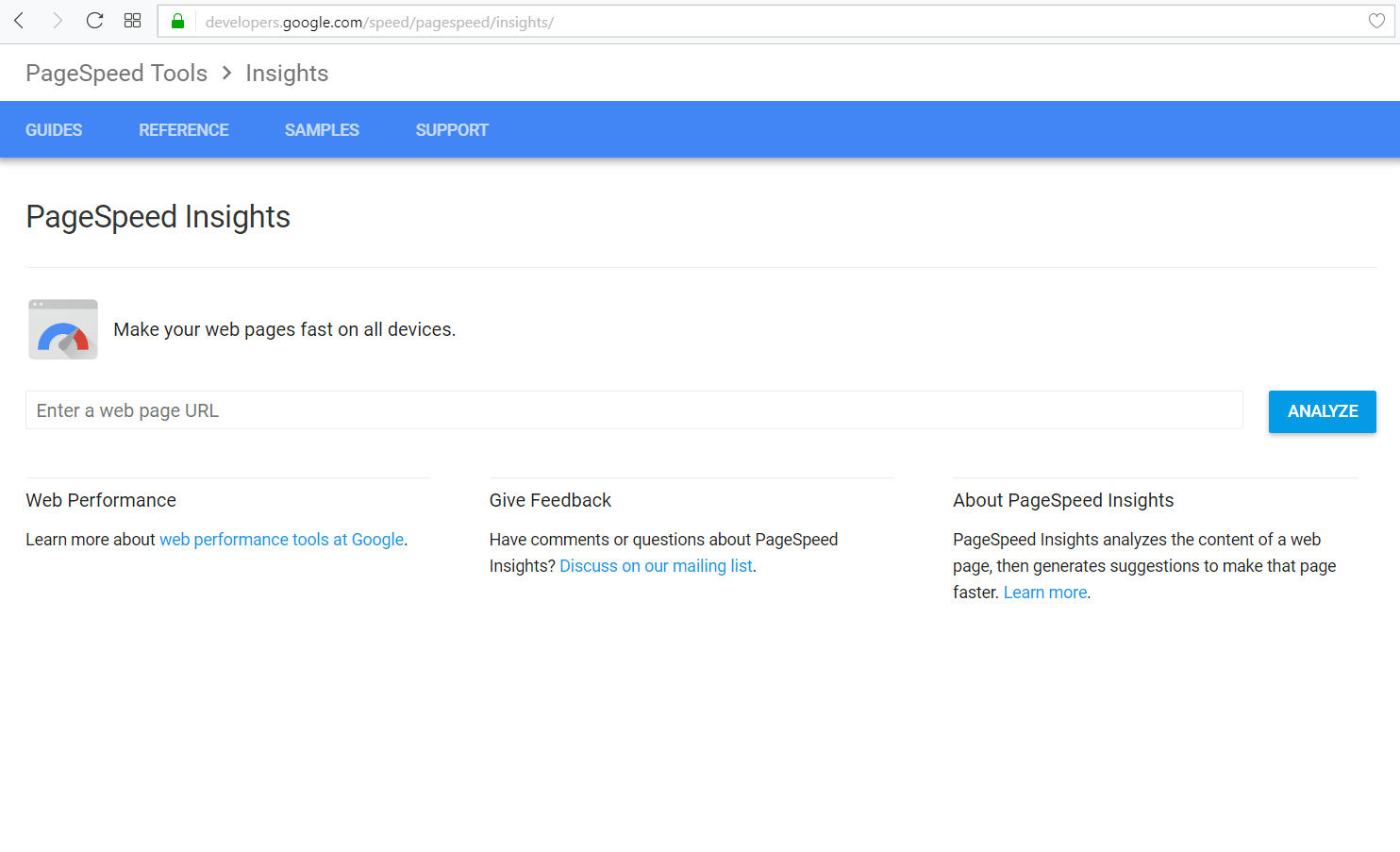The width and height of the screenshot is (1400, 852).
Task: Open the Guides tab
Action: tap(54, 130)
